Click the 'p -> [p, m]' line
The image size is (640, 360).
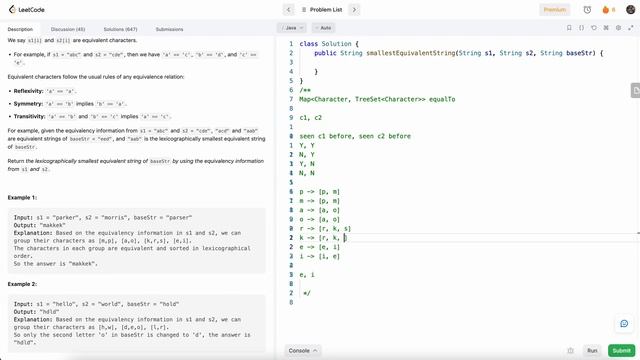(319, 191)
